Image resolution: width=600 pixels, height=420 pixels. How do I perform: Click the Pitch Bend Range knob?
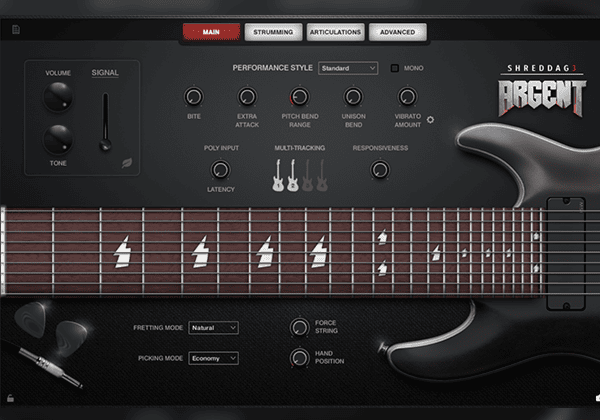coord(299,97)
